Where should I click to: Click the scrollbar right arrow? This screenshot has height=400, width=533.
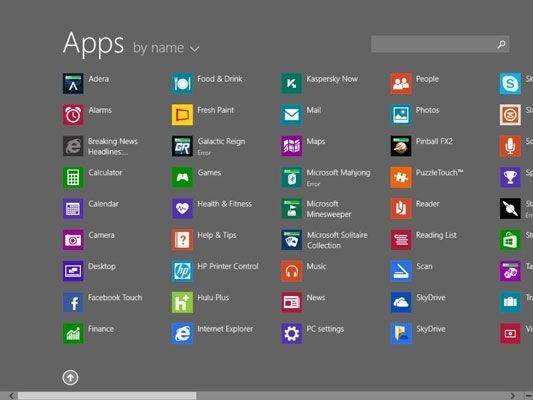(x=513, y=396)
